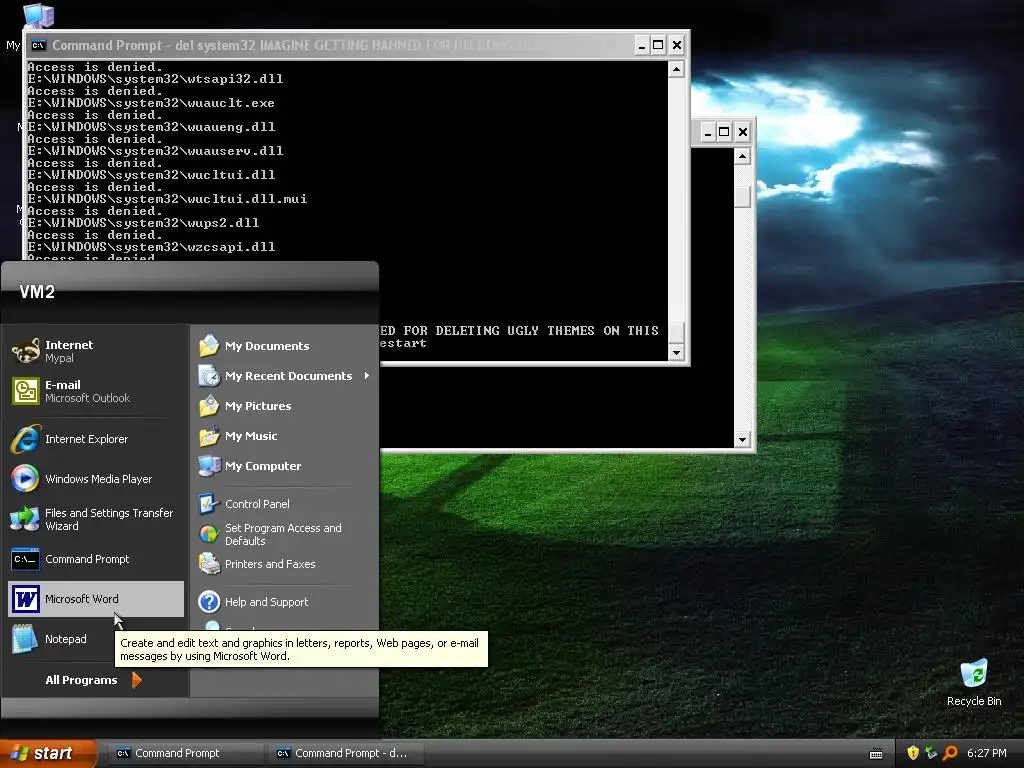
Task: Click Set Program Access and Defaults icon
Action: pos(209,534)
